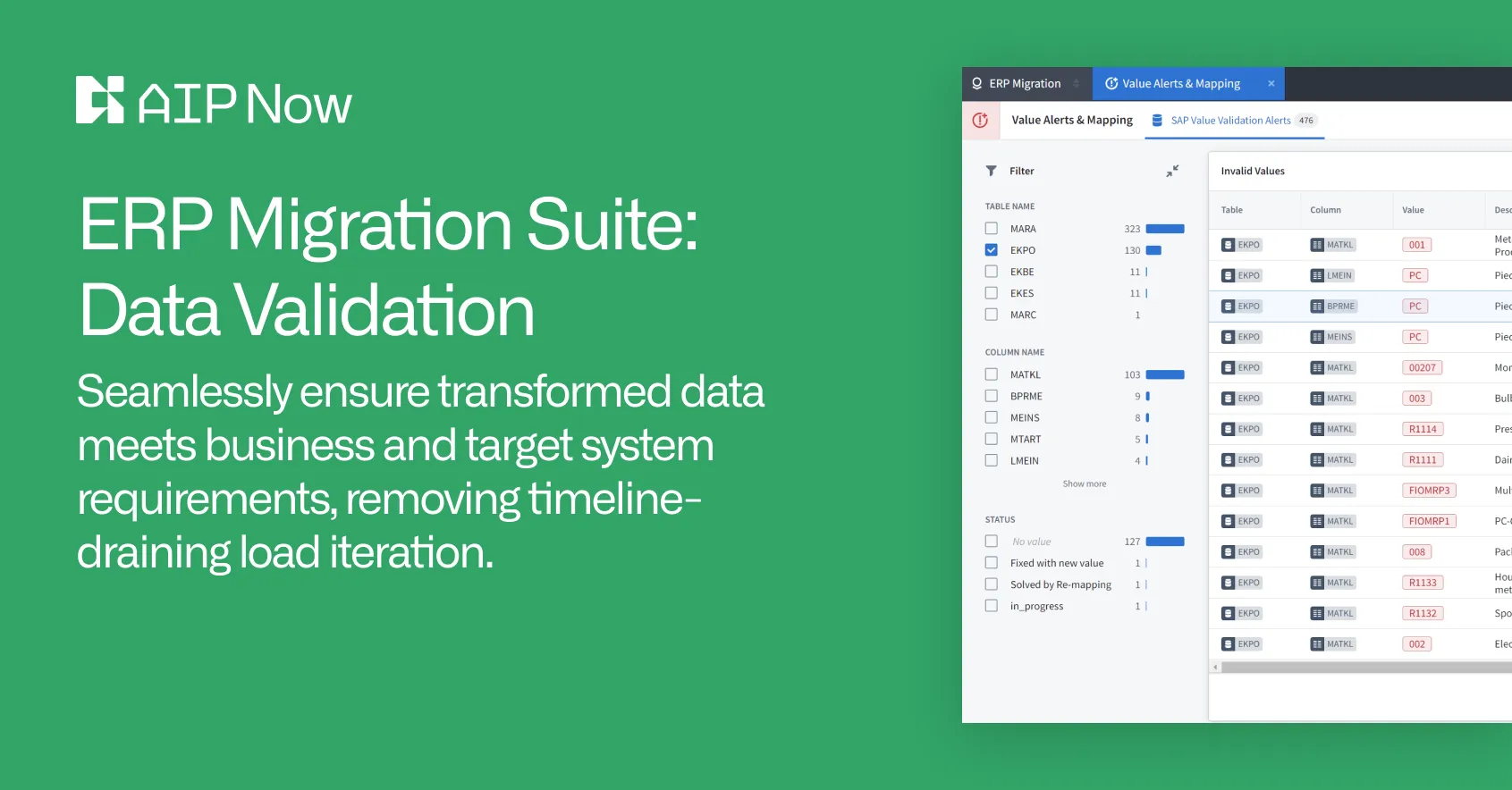
Task: Click the database icon beside SAP Value Validation Alerts
Action: [1157, 121]
